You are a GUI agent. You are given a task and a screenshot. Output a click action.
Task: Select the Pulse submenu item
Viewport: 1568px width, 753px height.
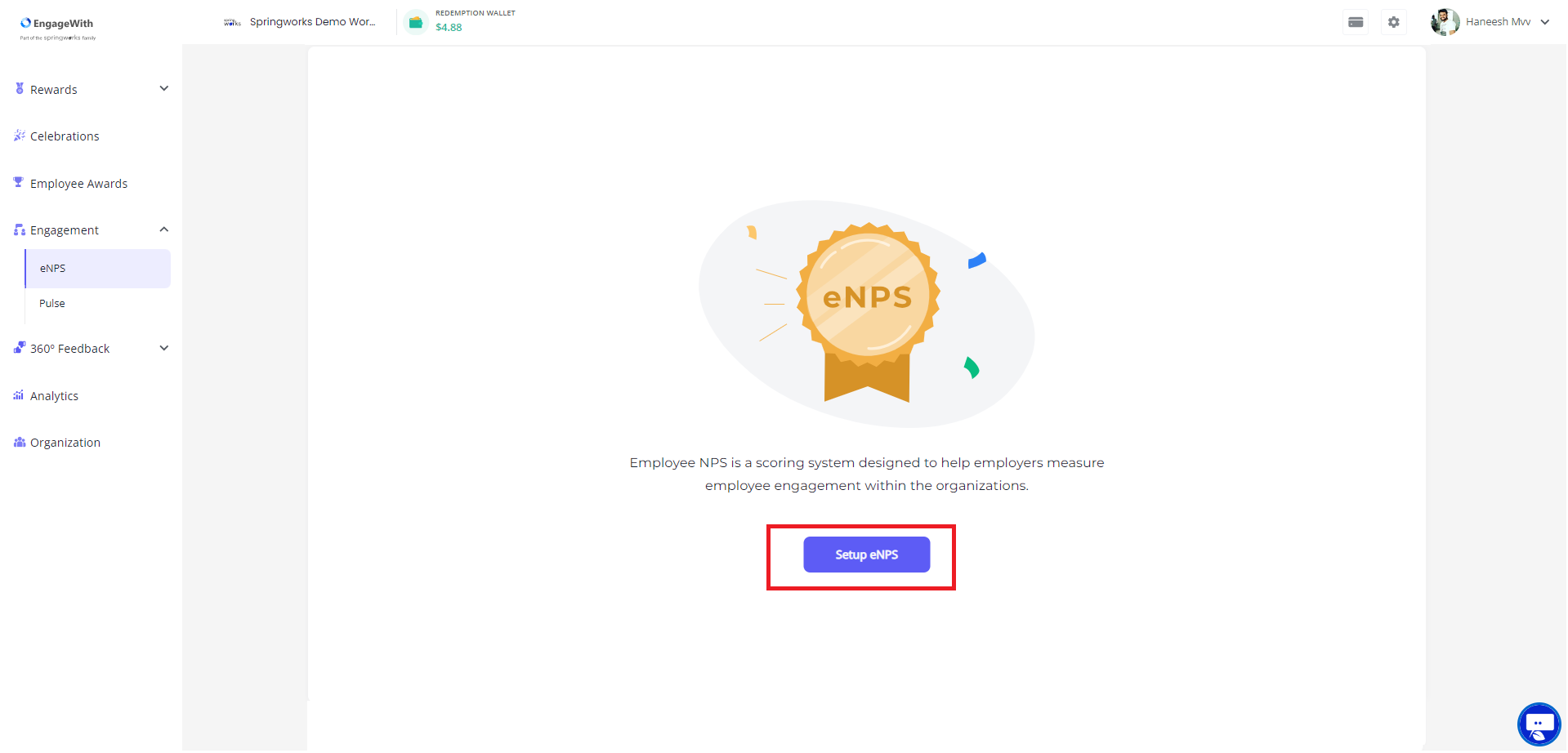click(x=98, y=304)
